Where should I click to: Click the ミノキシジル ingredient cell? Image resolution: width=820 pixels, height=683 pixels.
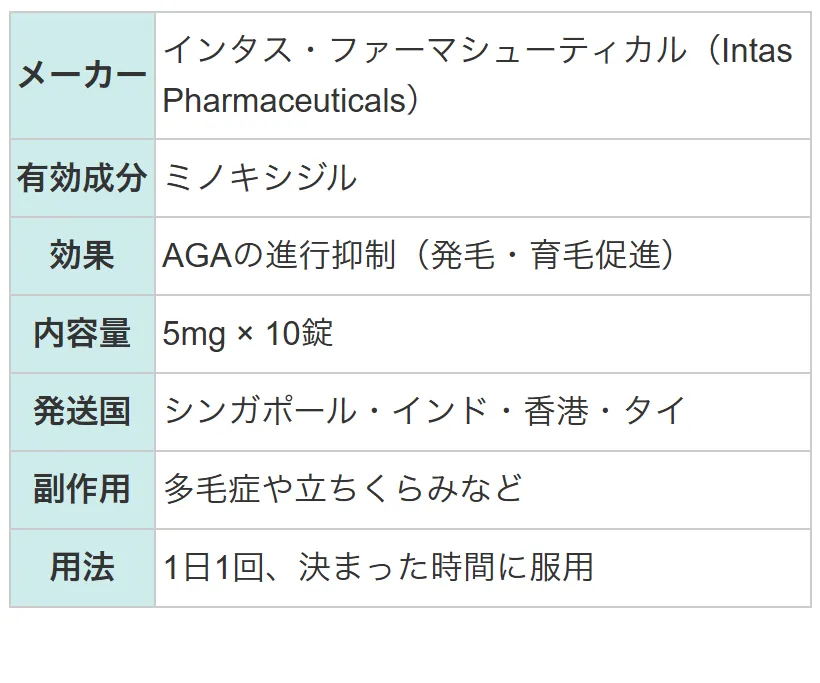(x=483, y=178)
